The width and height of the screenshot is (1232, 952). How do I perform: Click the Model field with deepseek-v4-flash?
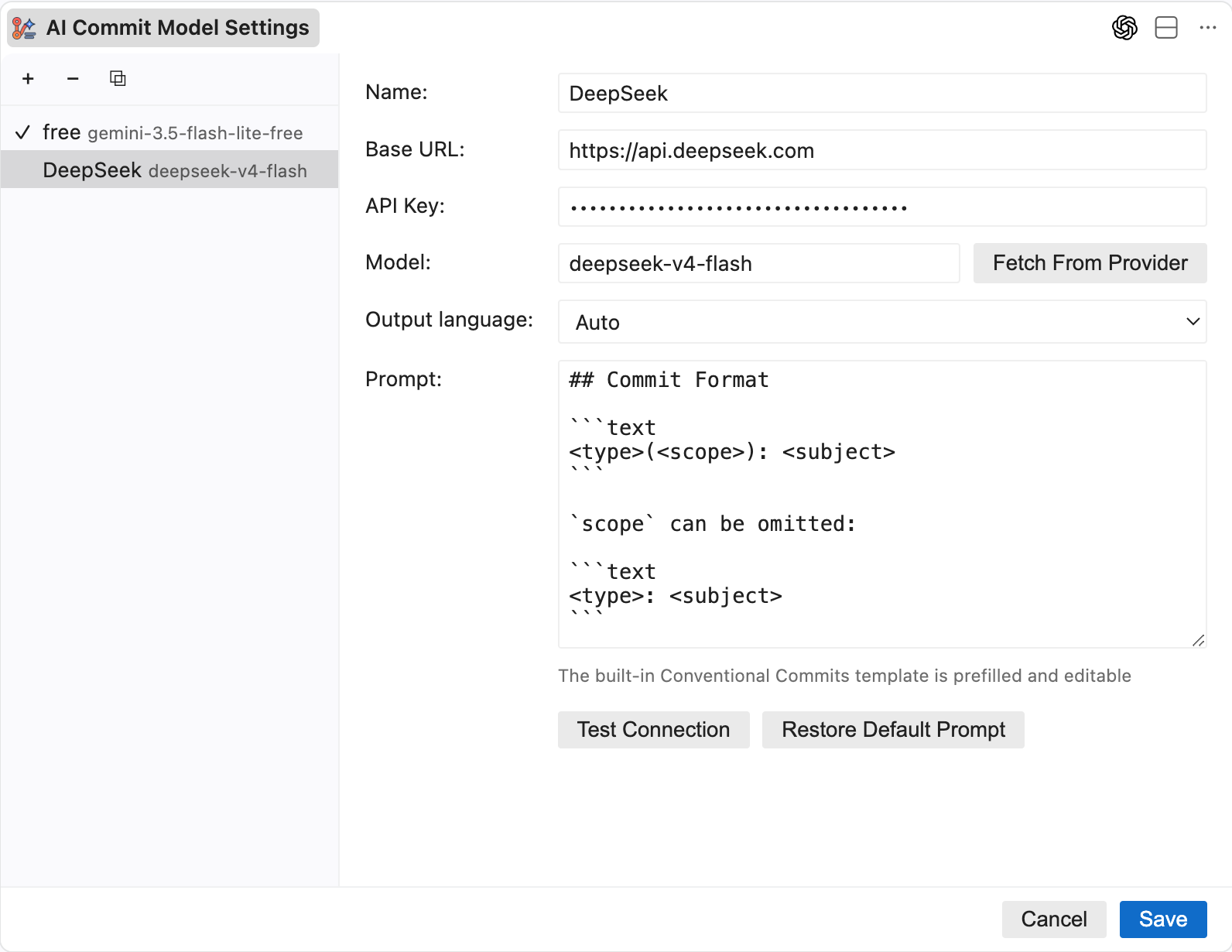758,263
